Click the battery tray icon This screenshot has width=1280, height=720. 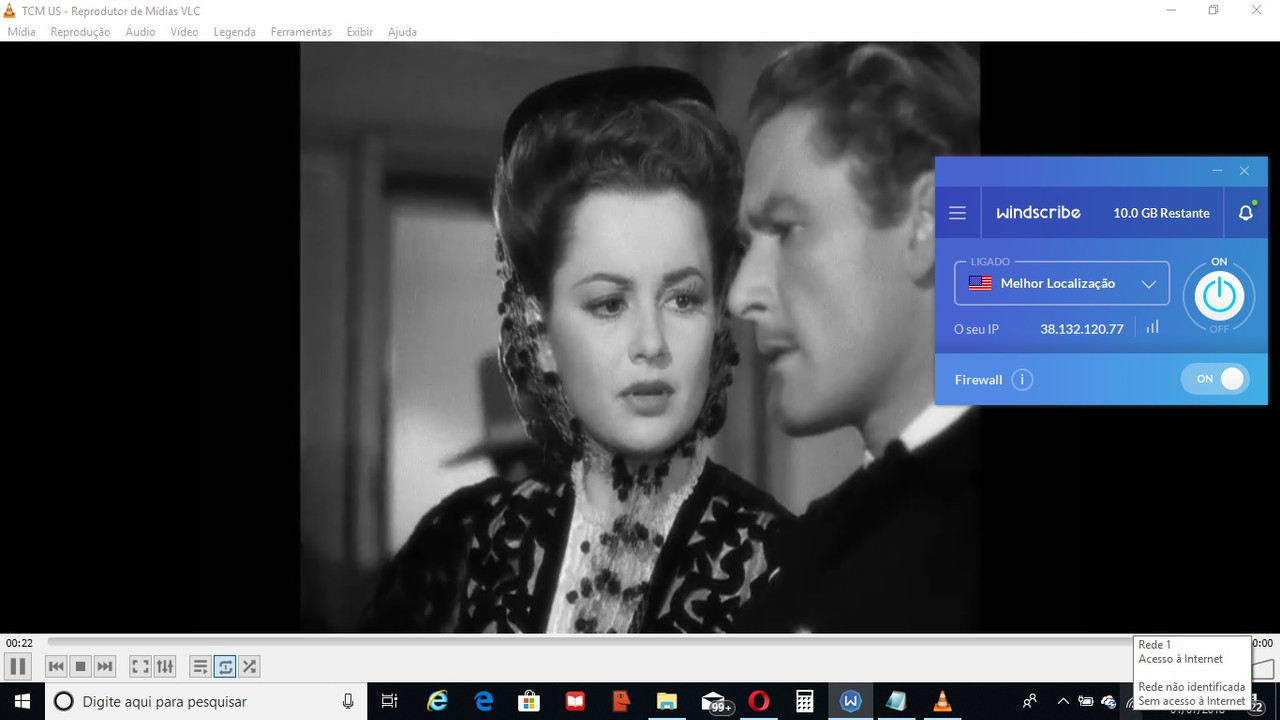[1085, 701]
